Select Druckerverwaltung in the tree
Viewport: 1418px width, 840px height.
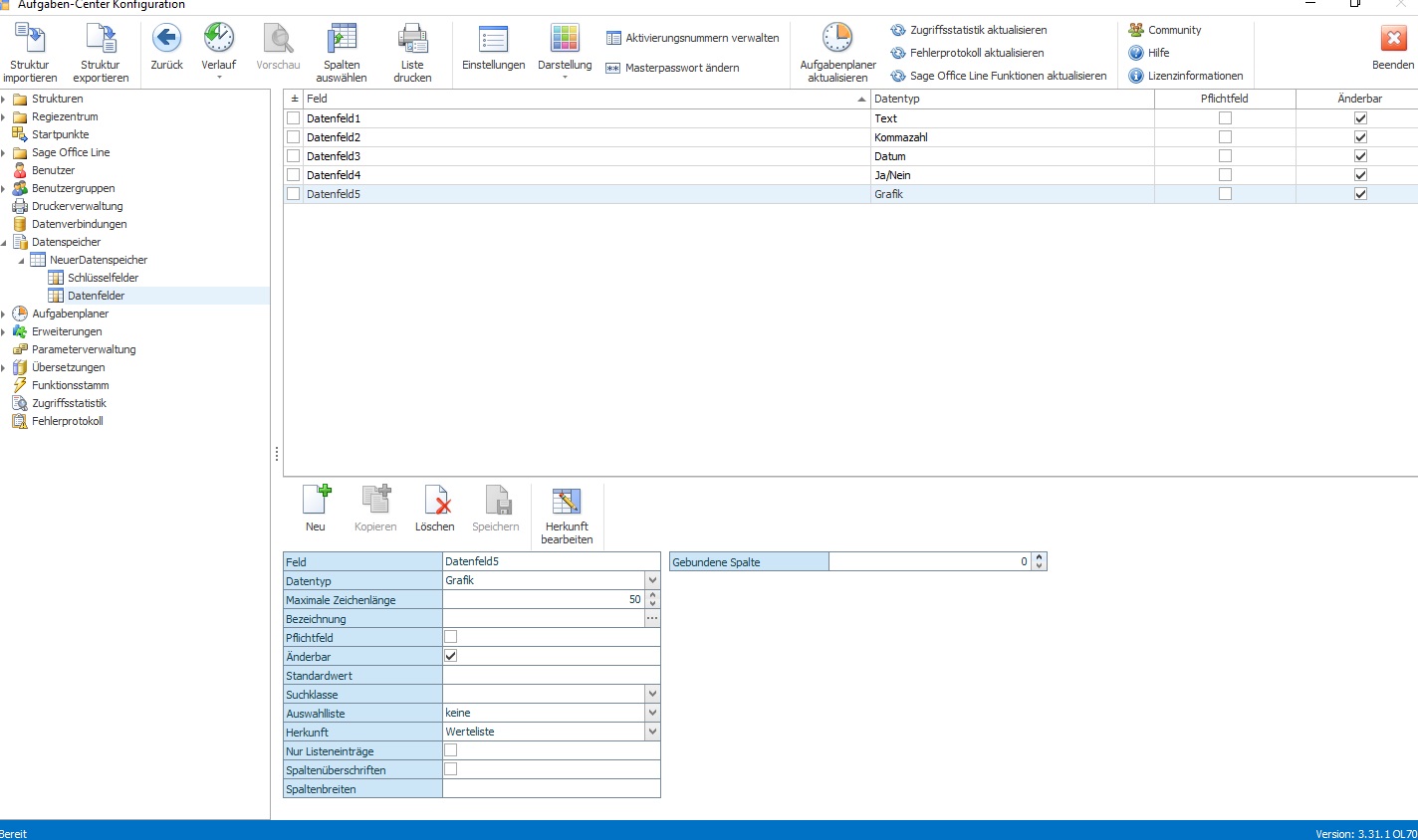click(x=77, y=206)
